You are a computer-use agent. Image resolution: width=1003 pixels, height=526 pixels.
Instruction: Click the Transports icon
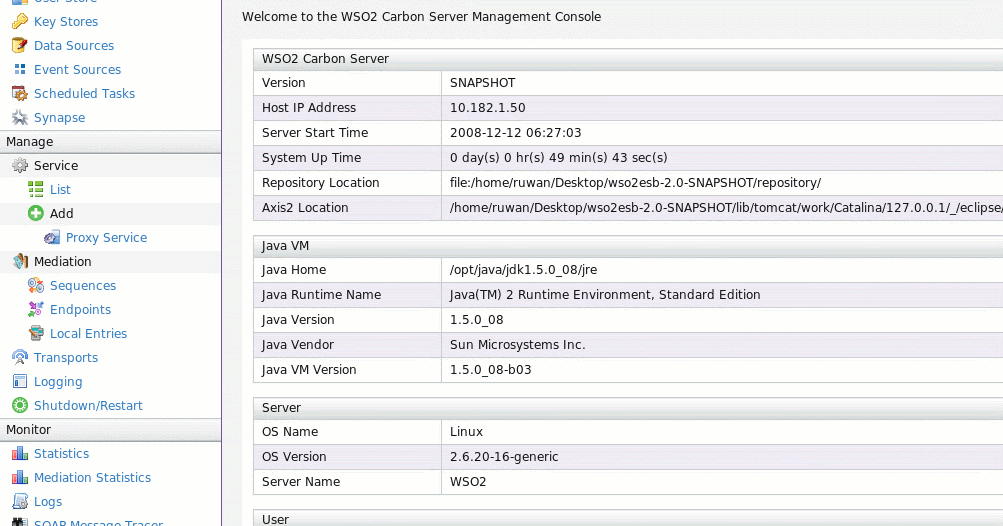(20, 358)
